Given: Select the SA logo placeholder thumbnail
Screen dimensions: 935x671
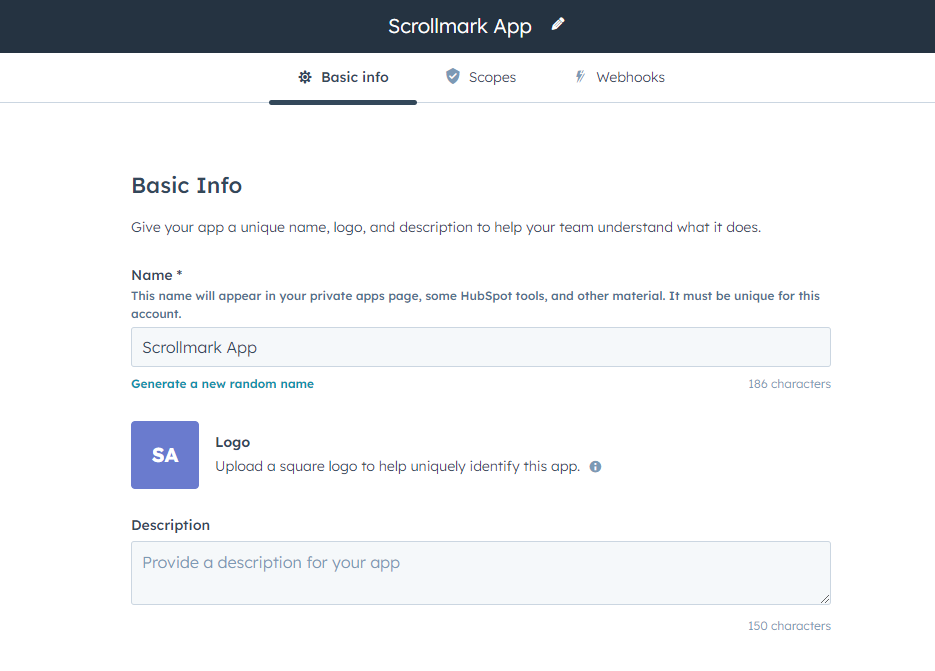Looking at the screenshot, I should point(165,455).
